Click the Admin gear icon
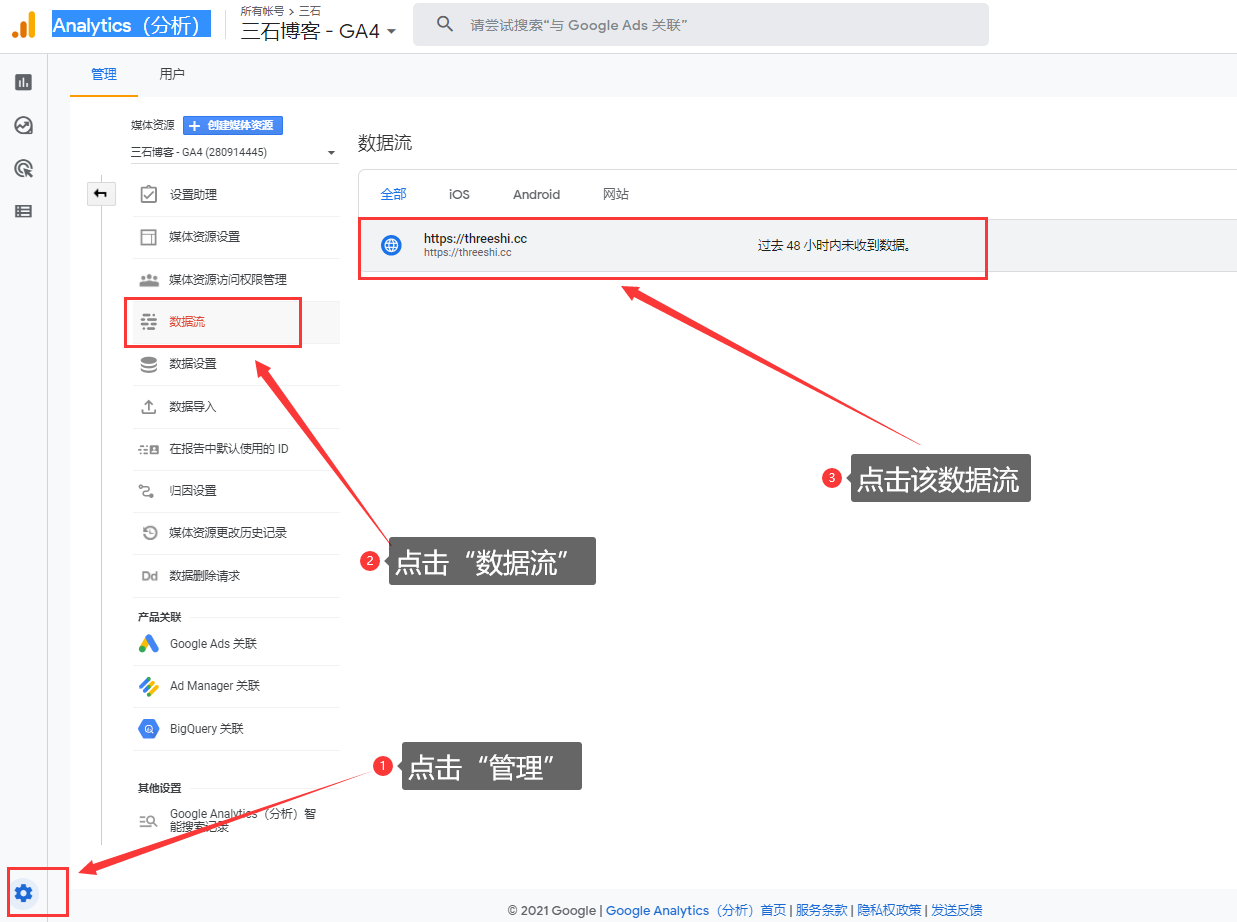 coord(24,893)
